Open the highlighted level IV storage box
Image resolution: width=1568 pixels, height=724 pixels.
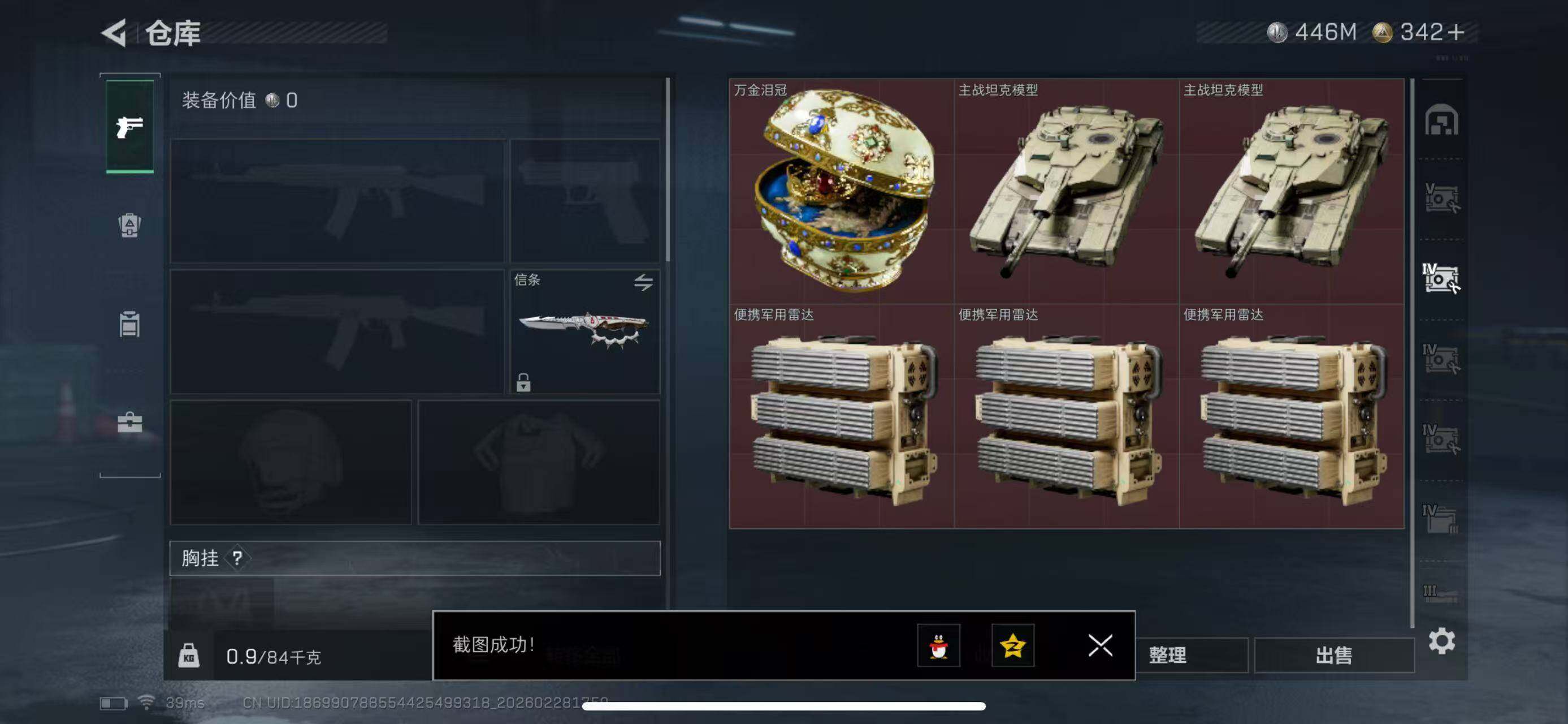(x=1441, y=278)
